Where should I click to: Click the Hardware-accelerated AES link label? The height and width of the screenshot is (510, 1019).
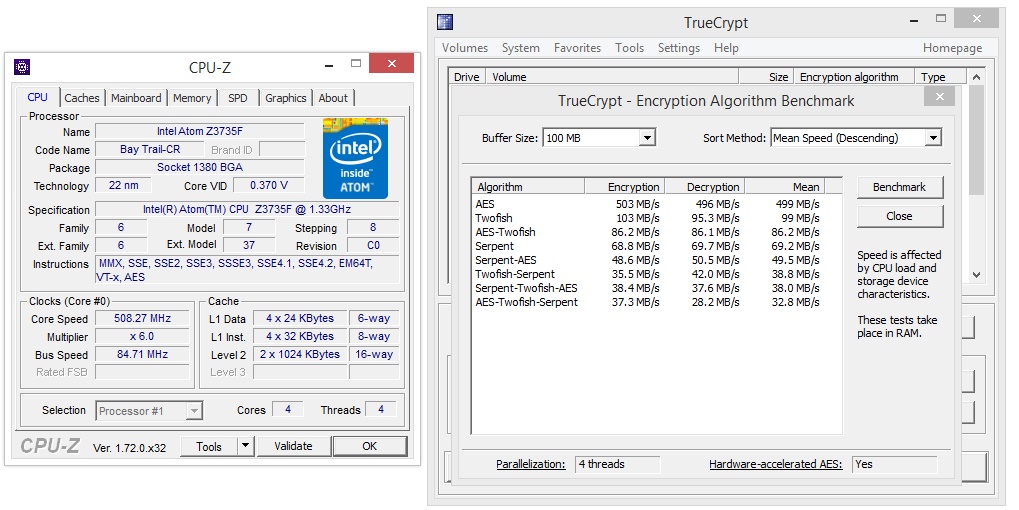point(775,464)
